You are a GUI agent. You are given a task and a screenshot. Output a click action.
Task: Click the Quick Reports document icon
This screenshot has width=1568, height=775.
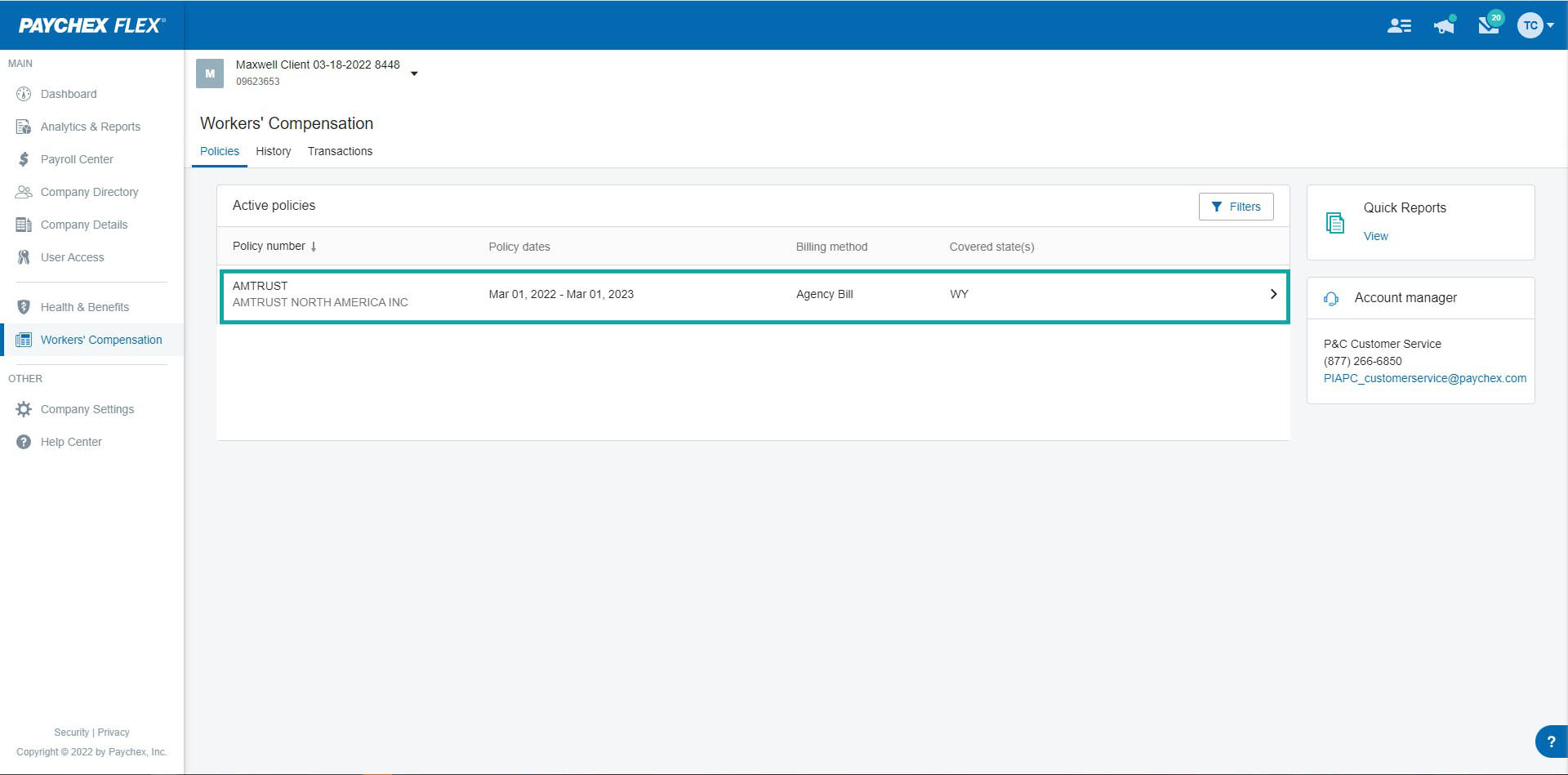coord(1335,222)
